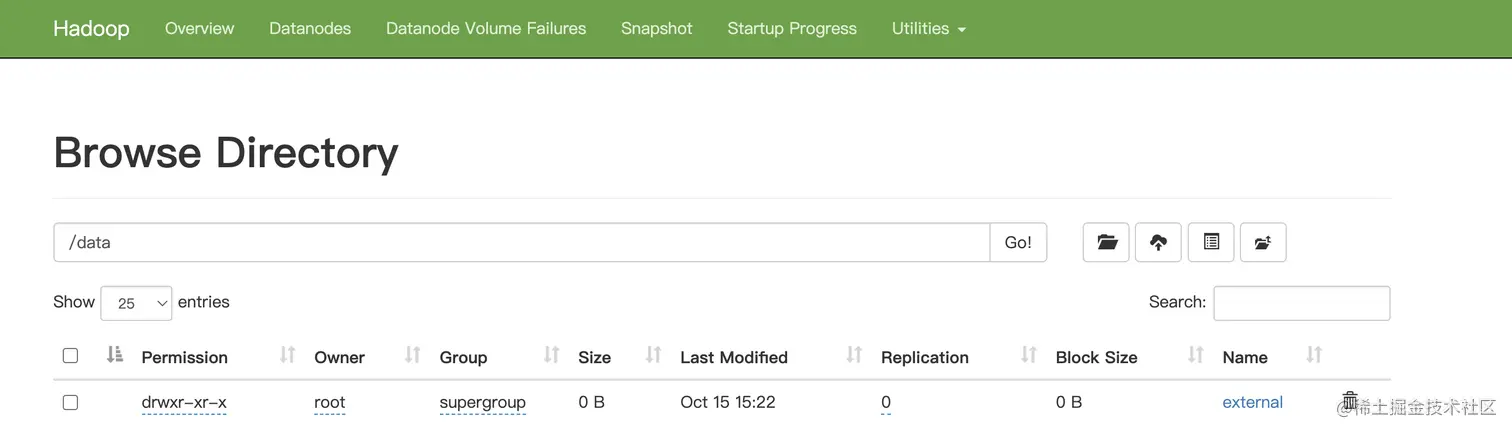1512x433 pixels.
Task: Click the sort arrows next to Name
Action: (1314, 355)
